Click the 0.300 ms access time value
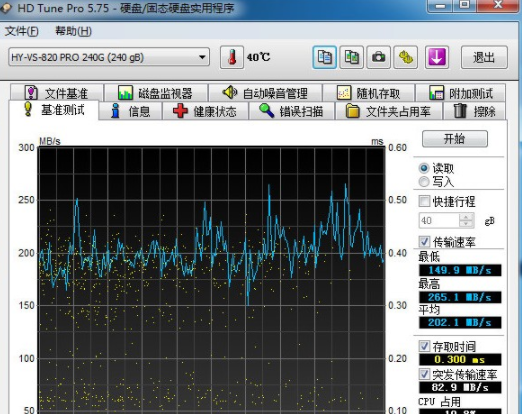 460,359
